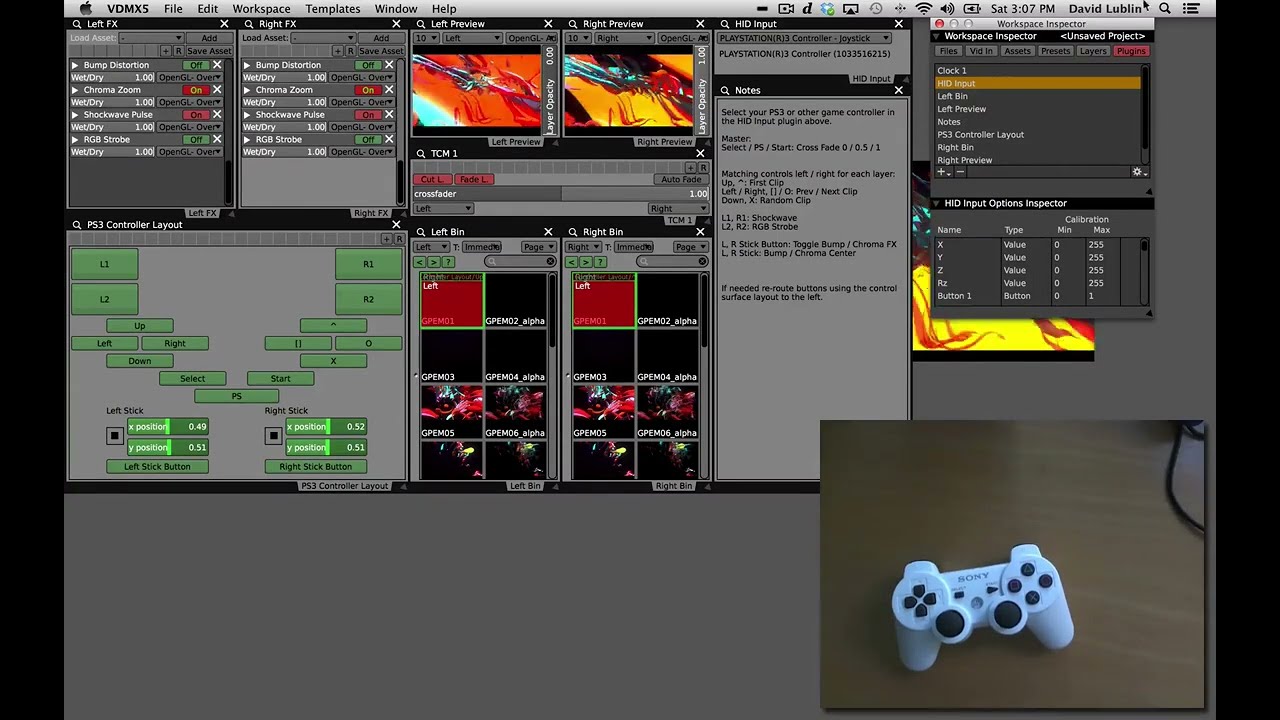1280x720 pixels.
Task: Toggle Bump Distortion Off switch in Left FX
Action: coord(197,65)
